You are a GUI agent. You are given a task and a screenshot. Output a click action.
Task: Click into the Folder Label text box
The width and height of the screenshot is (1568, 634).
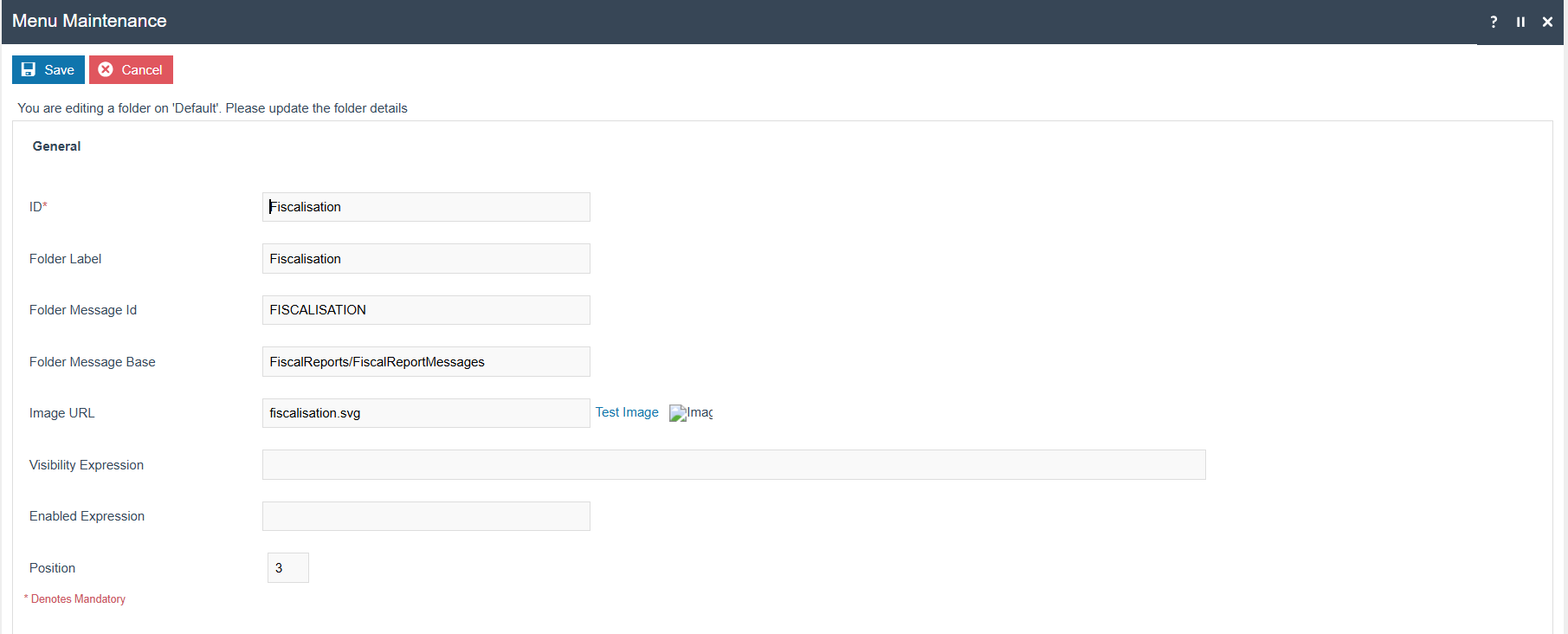(x=426, y=259)
